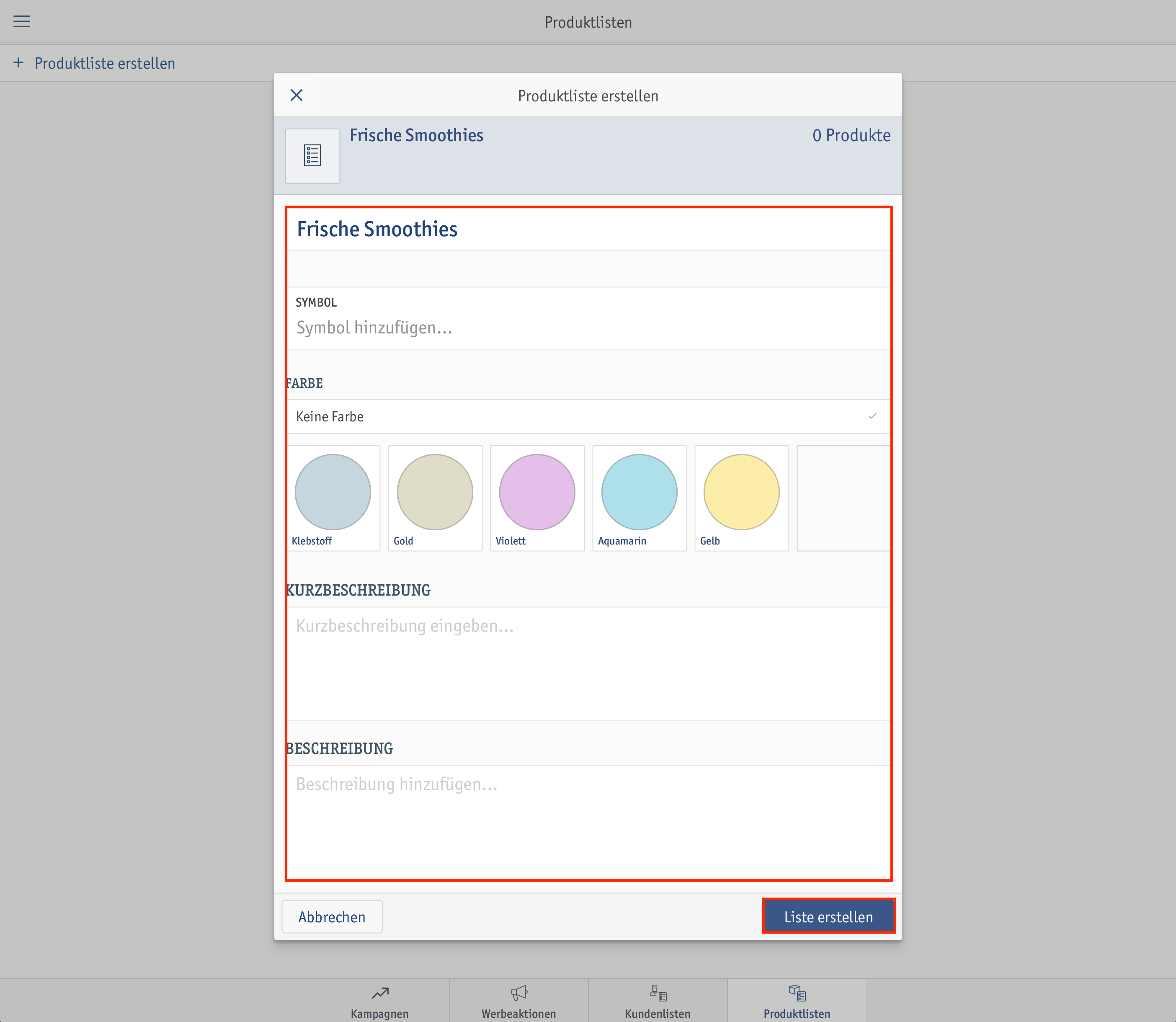
Task: Click the Produktlisten page title
Action: coord(588,22)
